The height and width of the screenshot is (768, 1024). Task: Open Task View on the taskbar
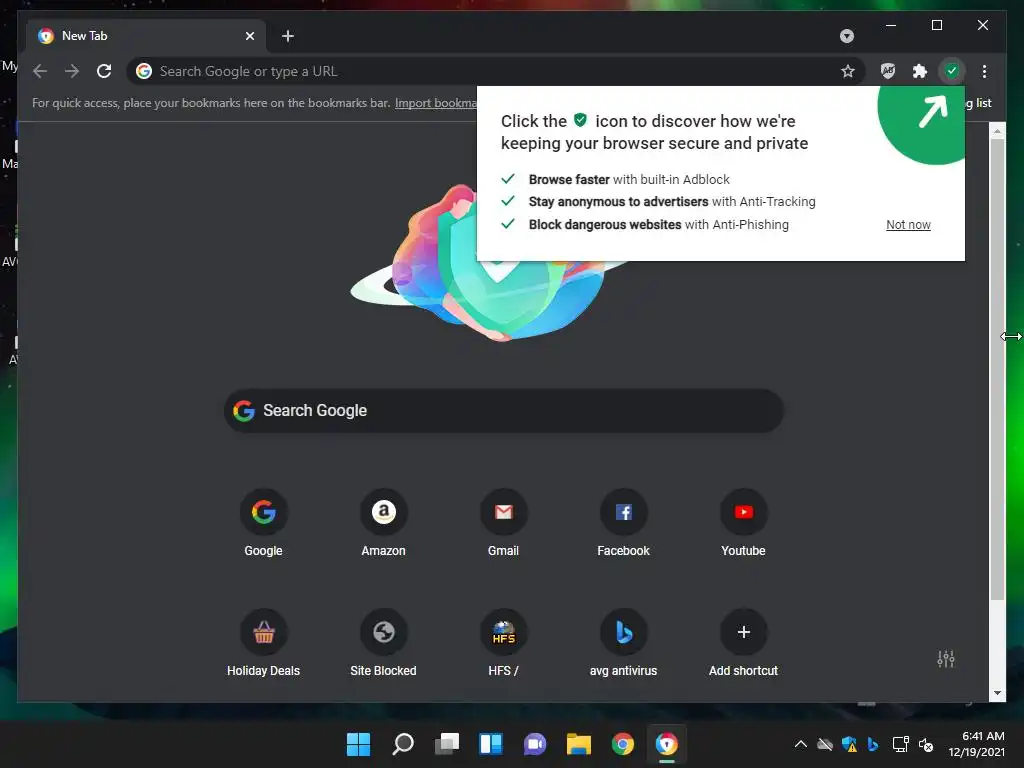click(x=447, y=744)
